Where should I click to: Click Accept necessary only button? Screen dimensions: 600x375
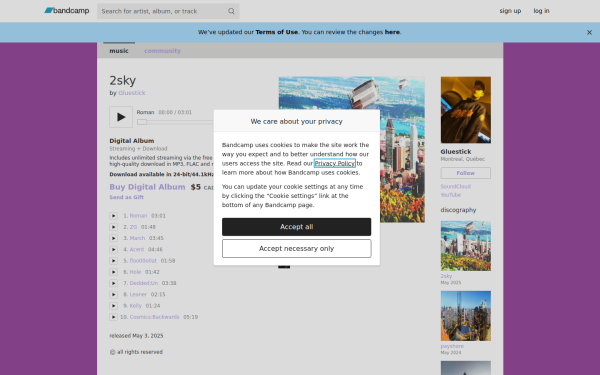pos(297,249)
